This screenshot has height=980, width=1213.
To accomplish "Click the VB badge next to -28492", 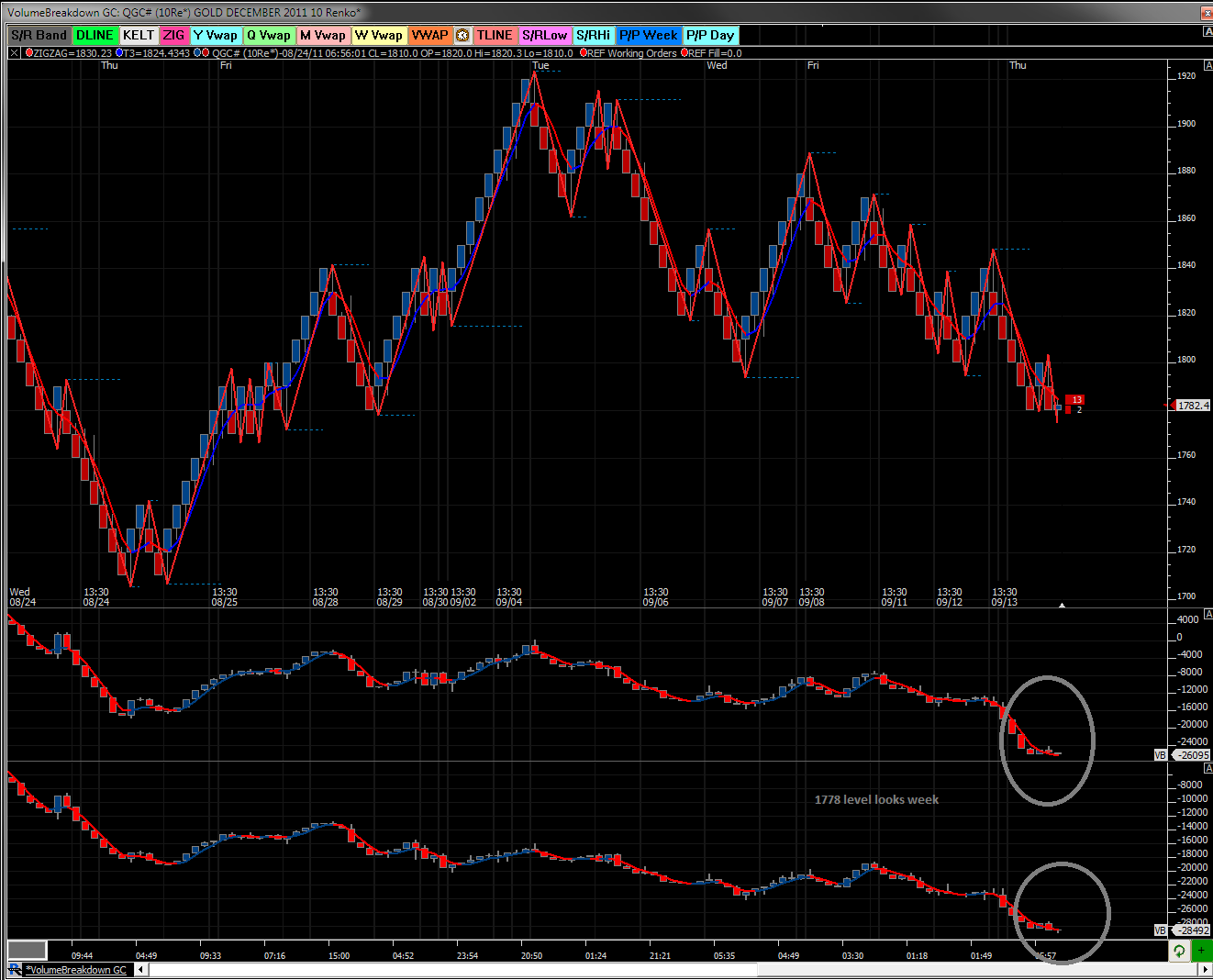I will 1161,930.
